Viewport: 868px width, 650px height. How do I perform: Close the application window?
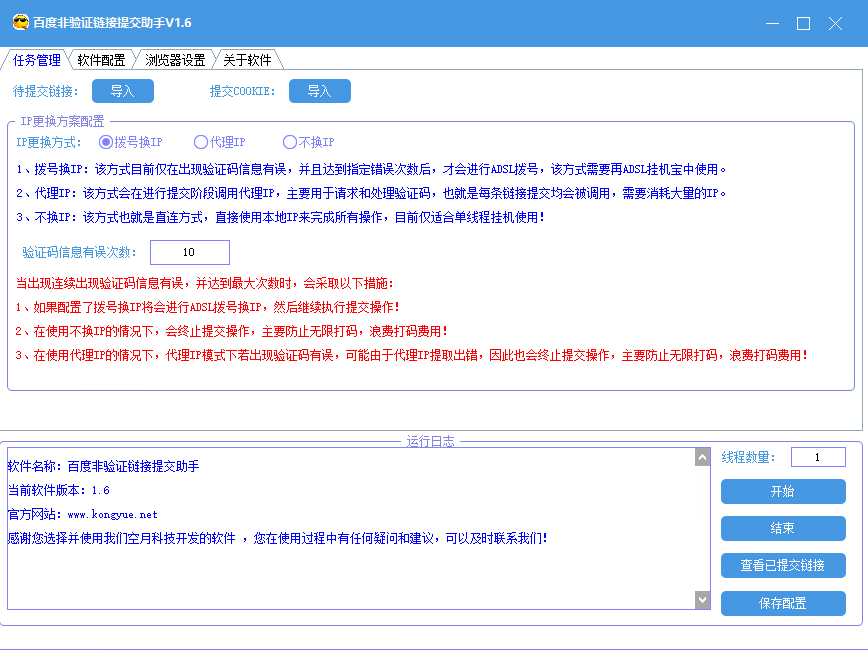(x=835, y=23)
